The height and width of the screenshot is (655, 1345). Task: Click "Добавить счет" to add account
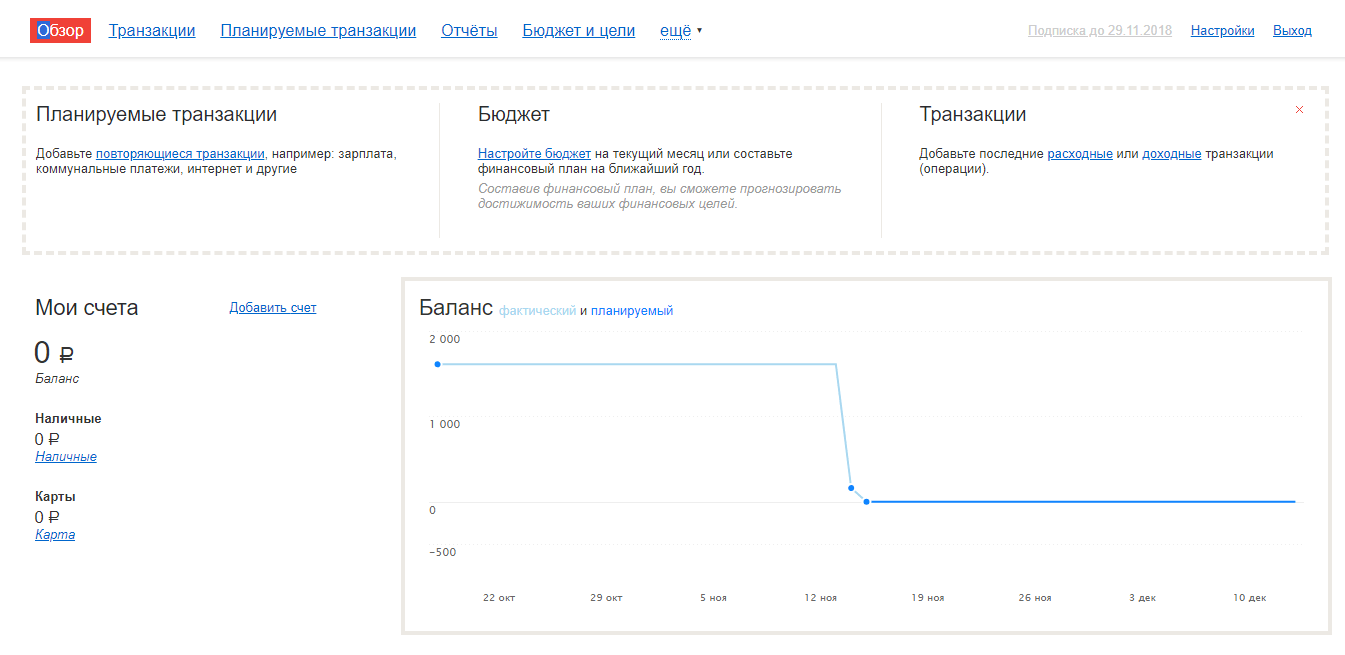click(x=273, y=308)
